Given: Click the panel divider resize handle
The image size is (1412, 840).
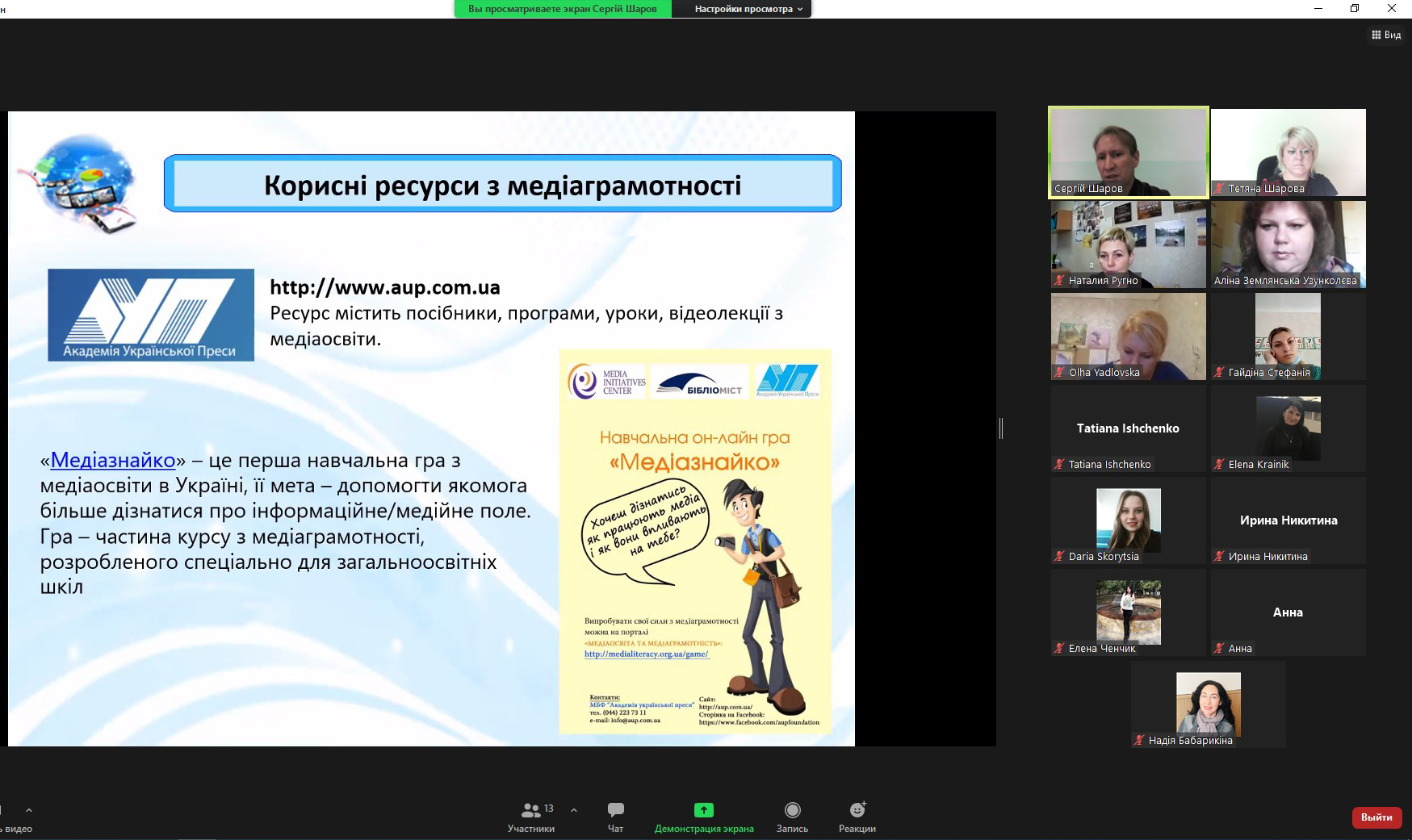Looking at the screenshot, I should click(x=1001, y=428).
